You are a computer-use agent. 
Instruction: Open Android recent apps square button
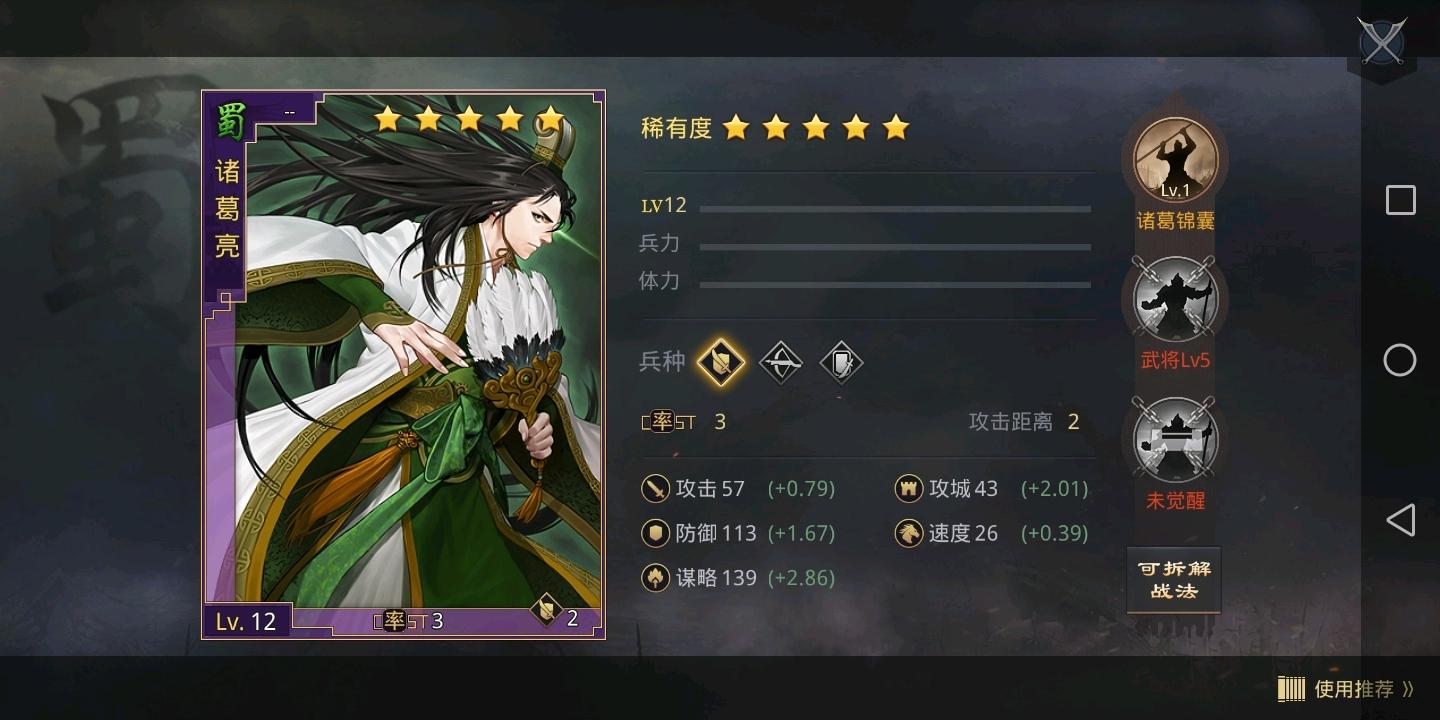(1400, 200)
